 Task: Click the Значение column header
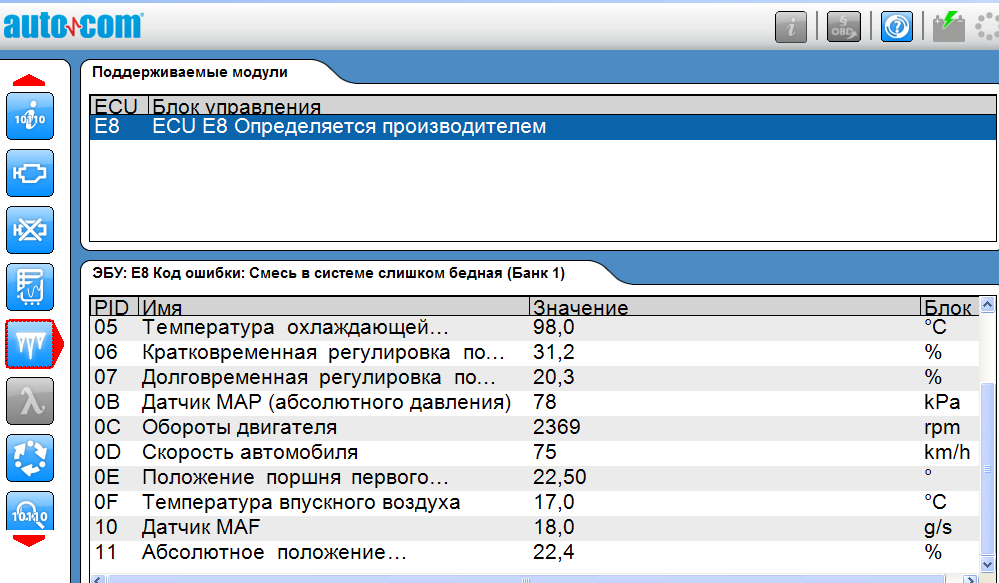(580, 307)
